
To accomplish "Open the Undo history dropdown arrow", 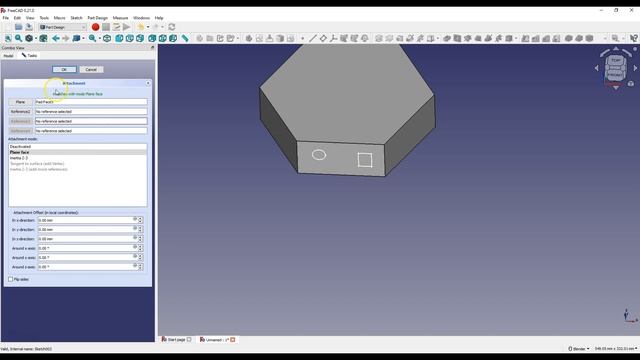I will [148, 27].
